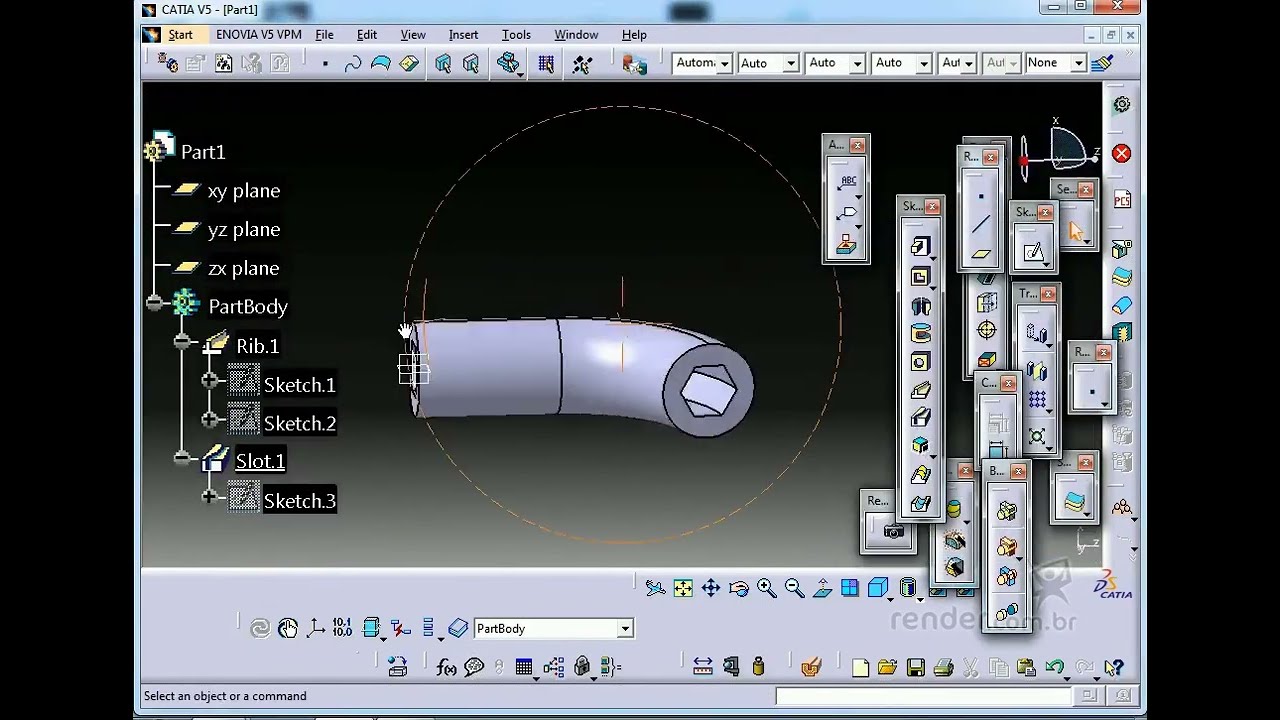Image resolution: width=1280 pixels, height=720 pixels.
Task: Select Slot.1 in the specification tree
Action: coord(260,461)
